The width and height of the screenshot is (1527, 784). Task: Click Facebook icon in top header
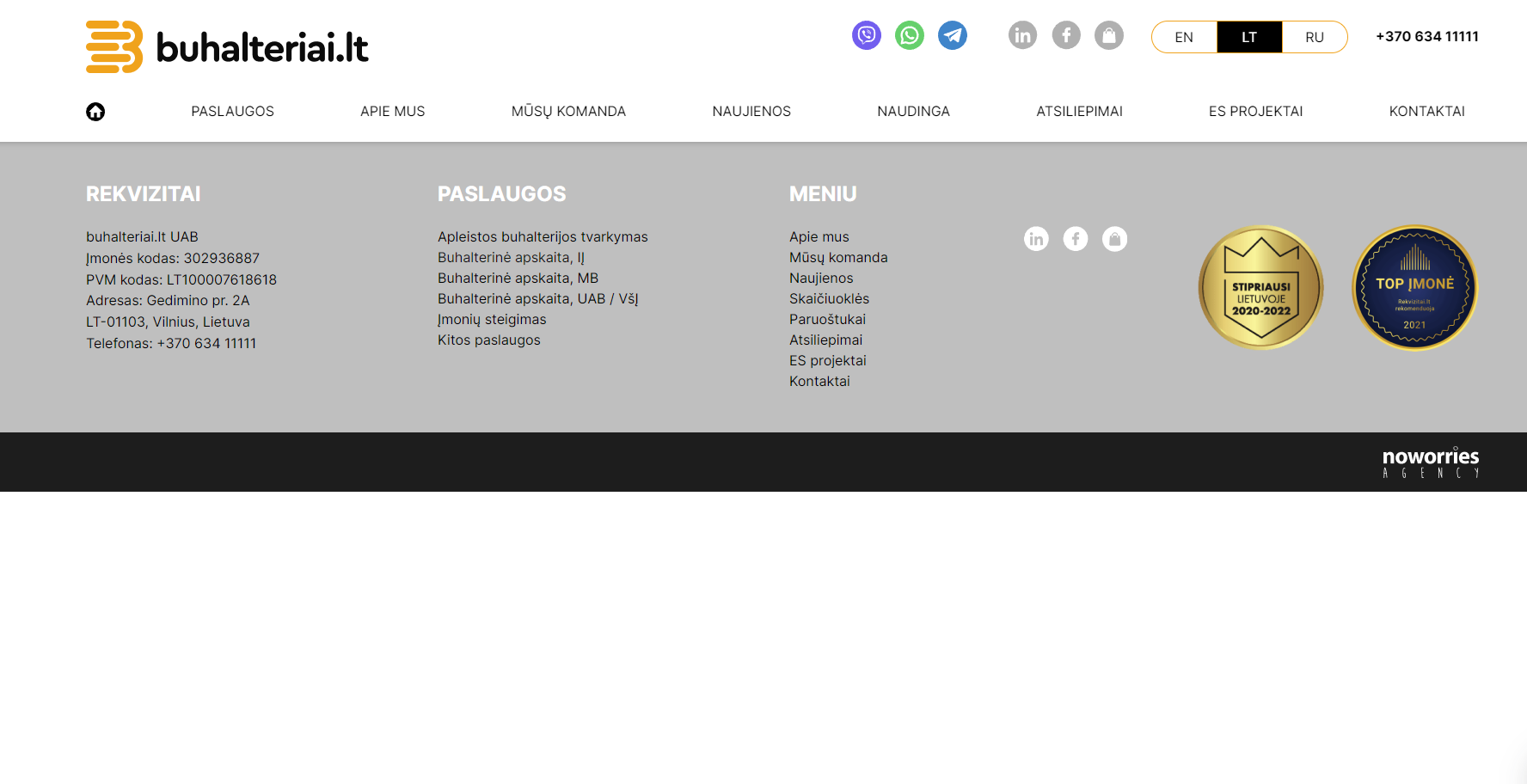point(1066,35)
